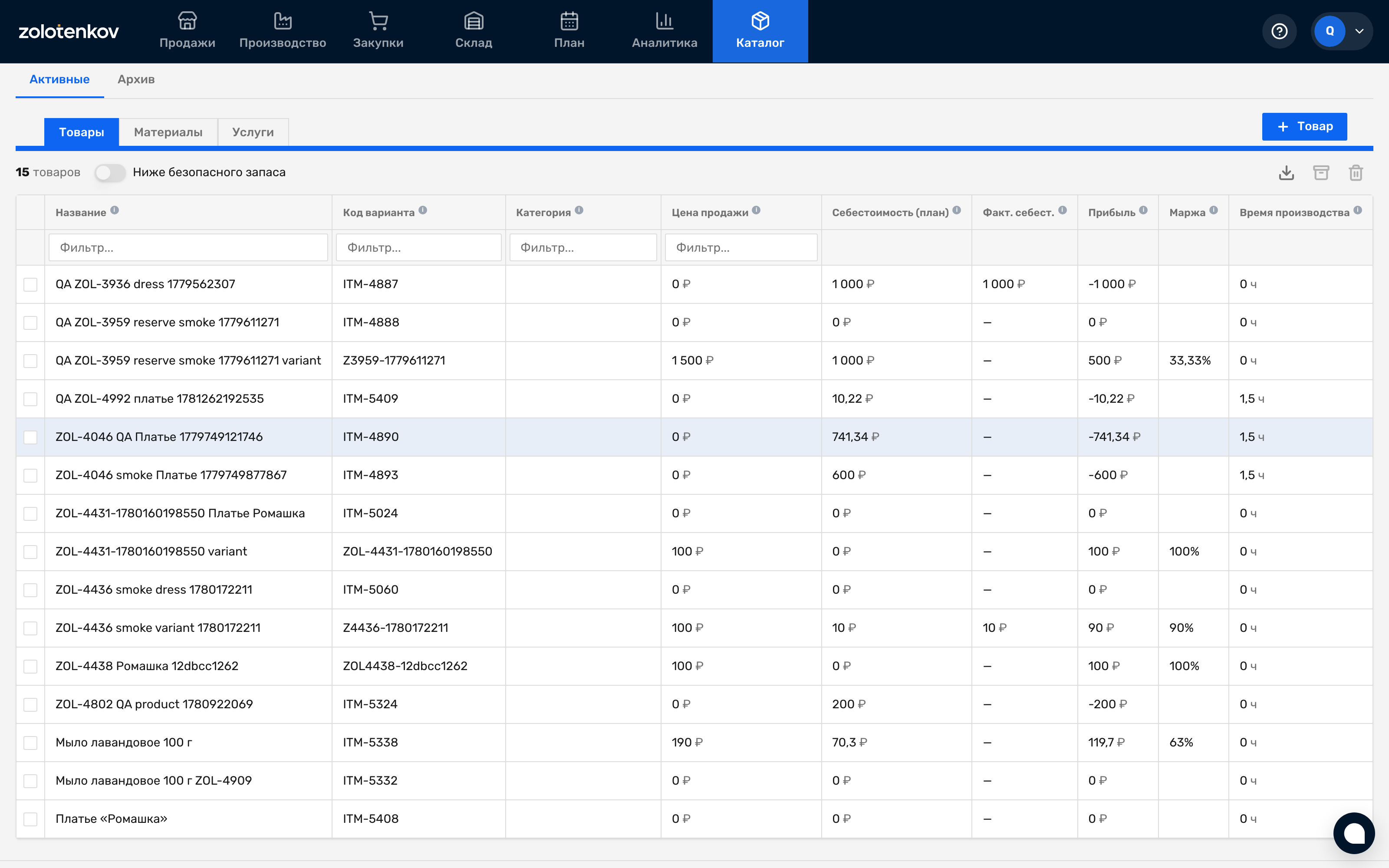Click the download export icon
1389x868 pixels.
[x=1286, y=173]
